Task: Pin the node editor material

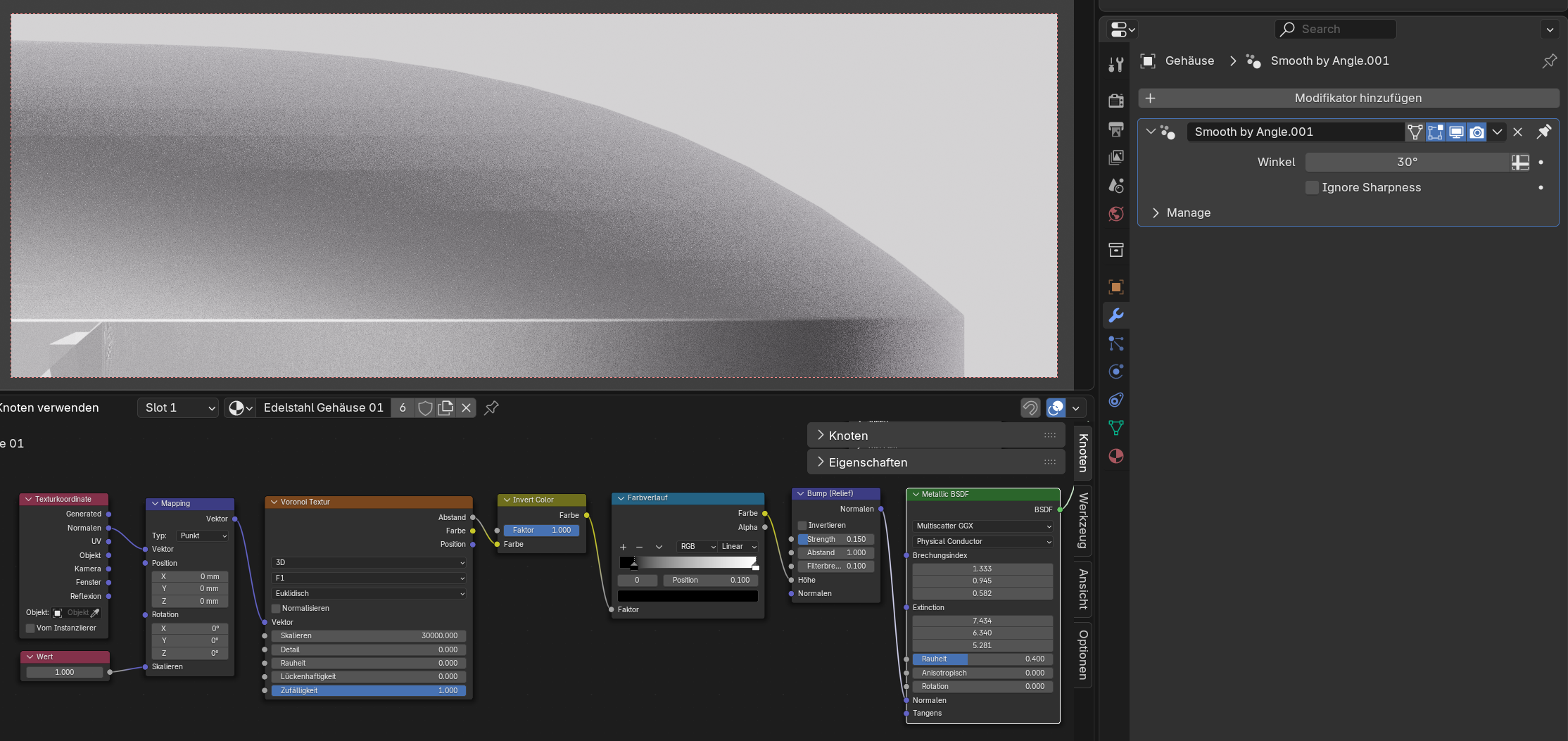Action: click(491, 408)
